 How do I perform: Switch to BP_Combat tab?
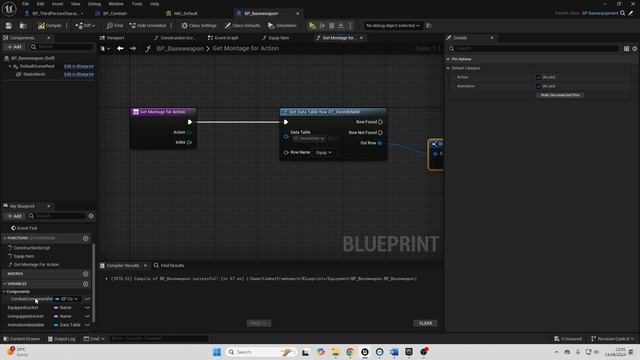(x=112, y=13)
